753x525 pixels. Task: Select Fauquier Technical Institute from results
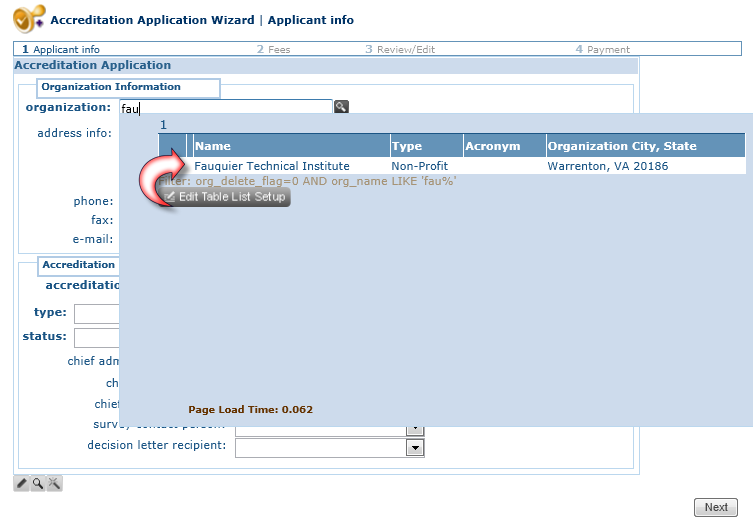[x=272, y=166]
